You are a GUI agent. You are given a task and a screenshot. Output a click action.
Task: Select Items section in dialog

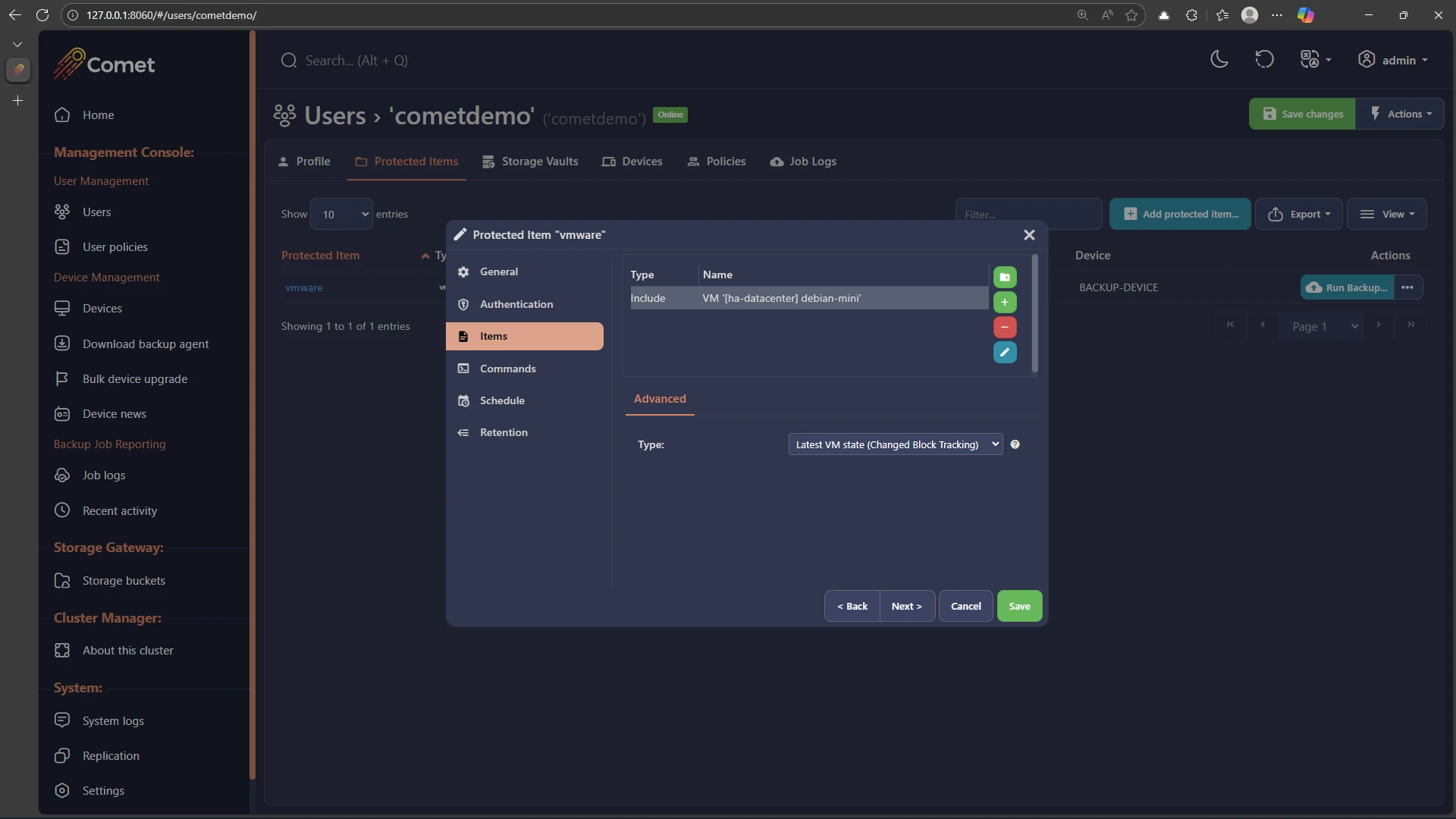pyautogui.click(x=525, y=336)
